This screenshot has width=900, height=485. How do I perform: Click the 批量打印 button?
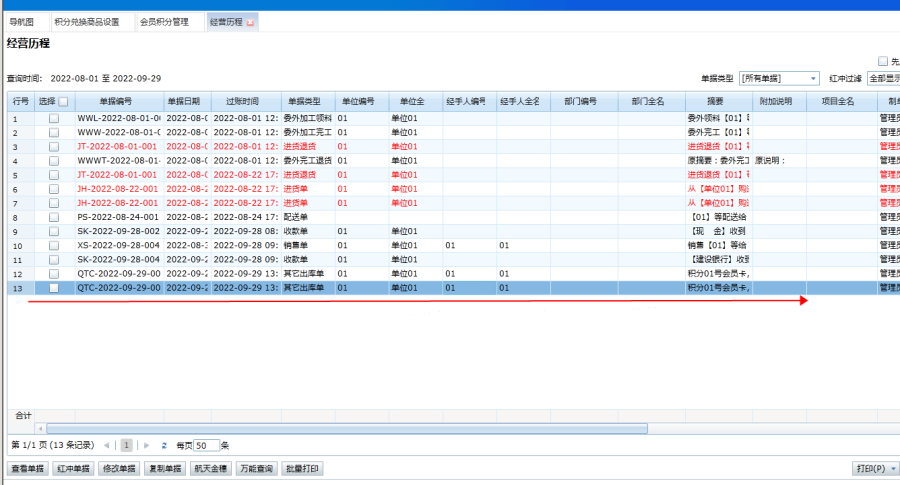(x=303, y=468)
